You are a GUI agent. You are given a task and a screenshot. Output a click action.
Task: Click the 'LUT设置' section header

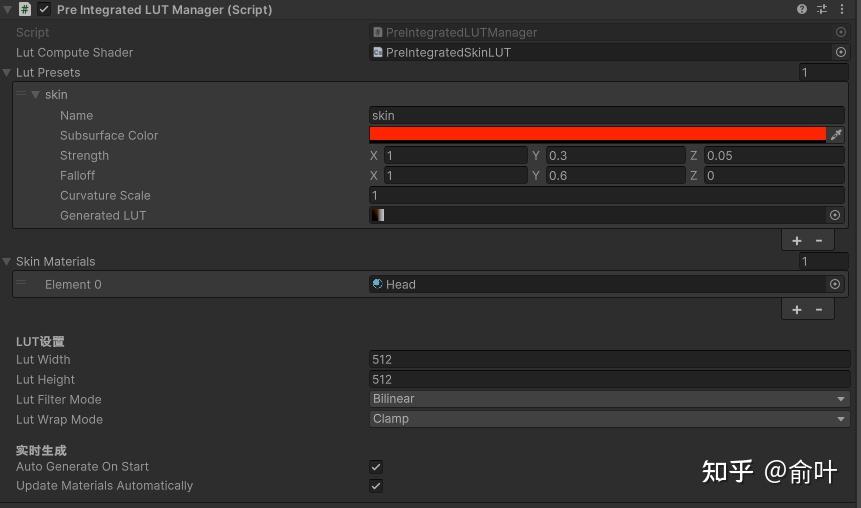click(x=40, y=342)
